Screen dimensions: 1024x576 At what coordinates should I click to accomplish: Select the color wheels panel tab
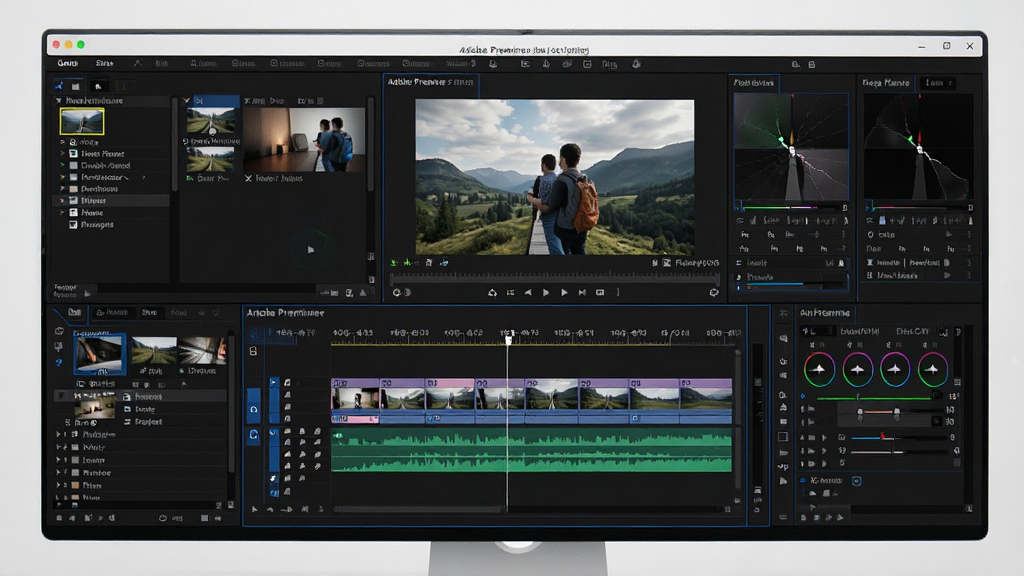[825, 313]
